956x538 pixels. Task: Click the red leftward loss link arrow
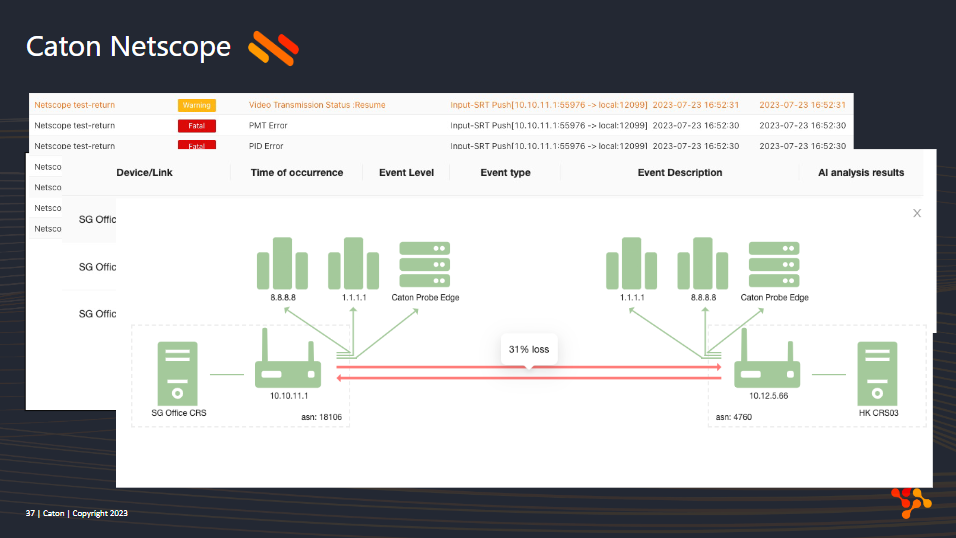pyautogui.click(x=529, y=378)
